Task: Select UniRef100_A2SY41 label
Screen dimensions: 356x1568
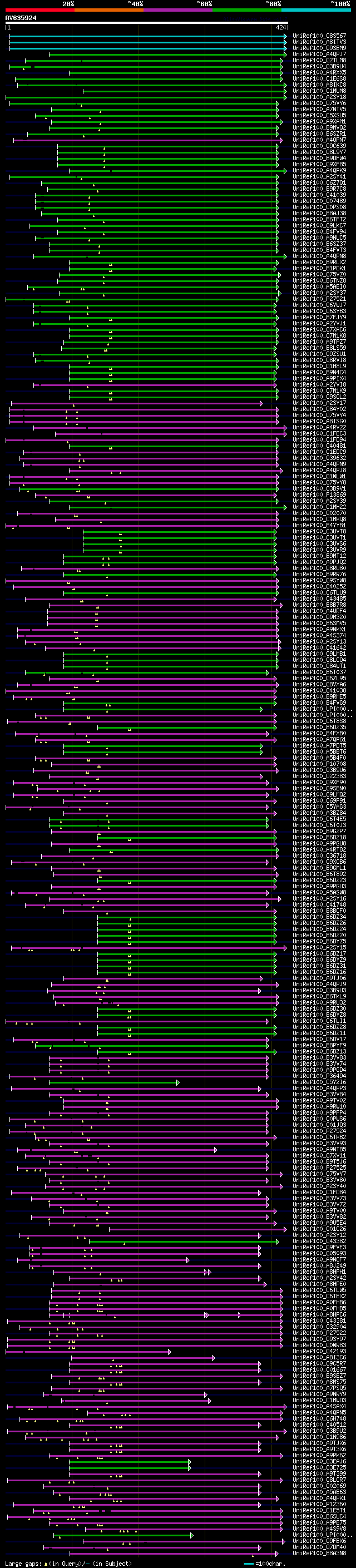Action: [x=319, y=177]
